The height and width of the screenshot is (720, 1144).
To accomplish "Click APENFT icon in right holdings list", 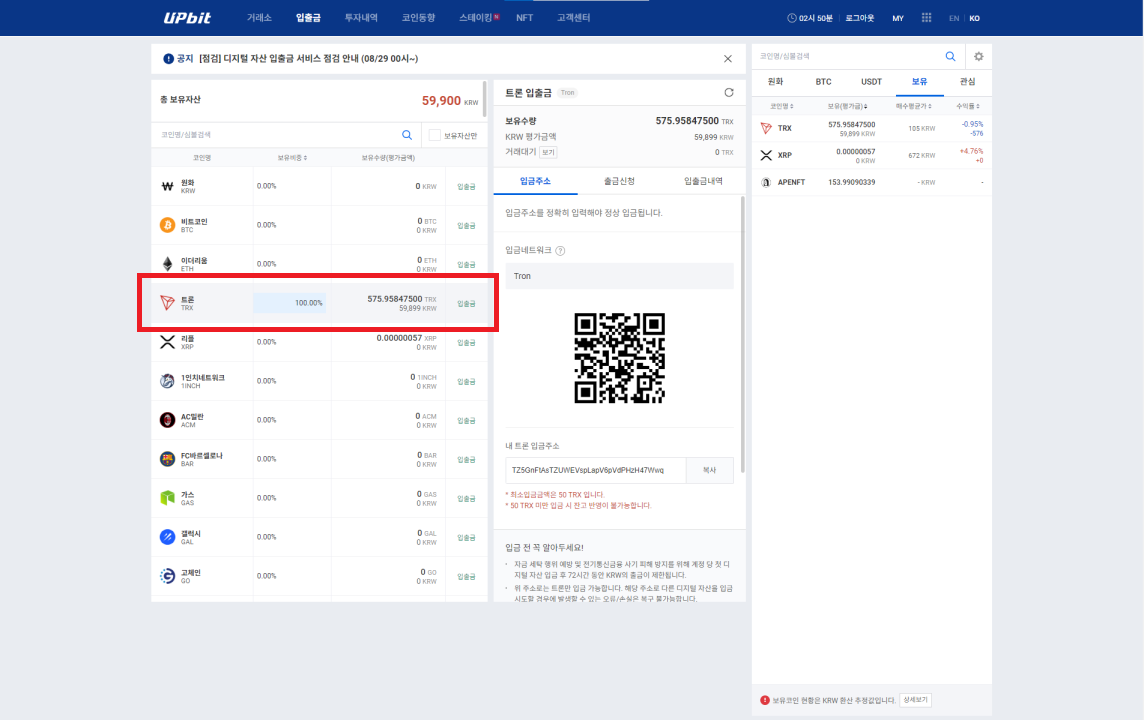I will click(766, 182).
